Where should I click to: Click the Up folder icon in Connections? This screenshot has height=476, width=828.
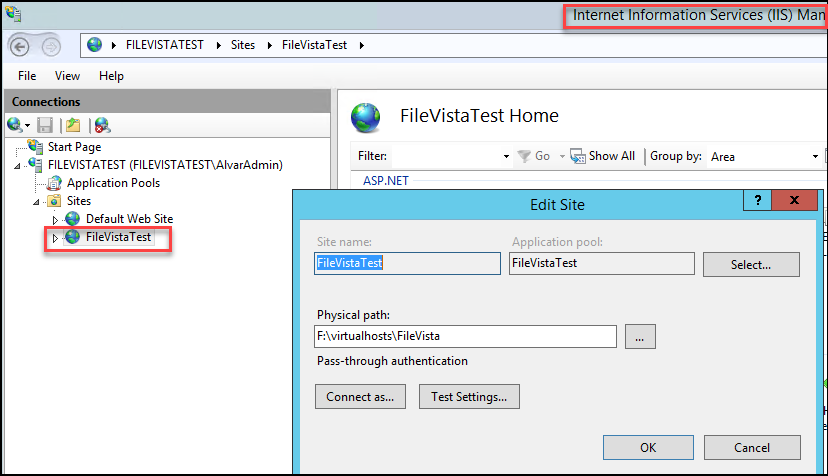pos(73,125)
